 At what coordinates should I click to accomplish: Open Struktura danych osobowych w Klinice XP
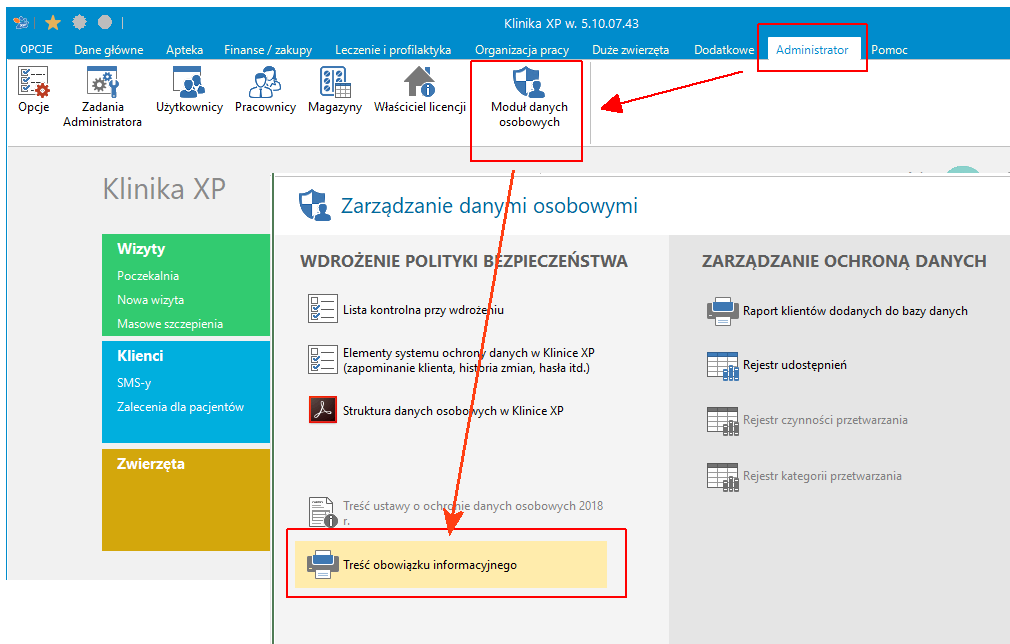click(453, 410)
